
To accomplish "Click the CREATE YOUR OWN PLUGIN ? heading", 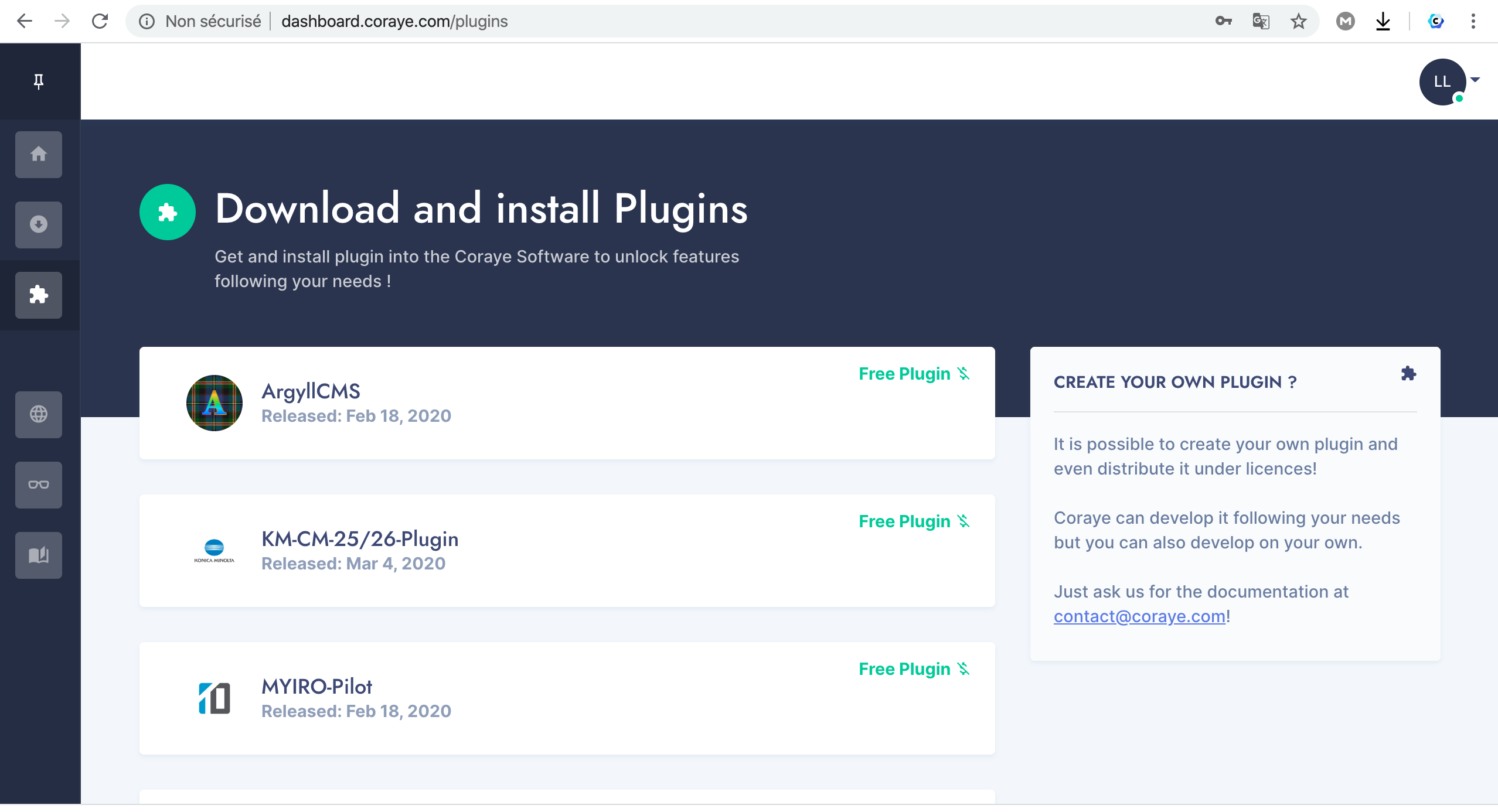I will [x=1175, y=383].
